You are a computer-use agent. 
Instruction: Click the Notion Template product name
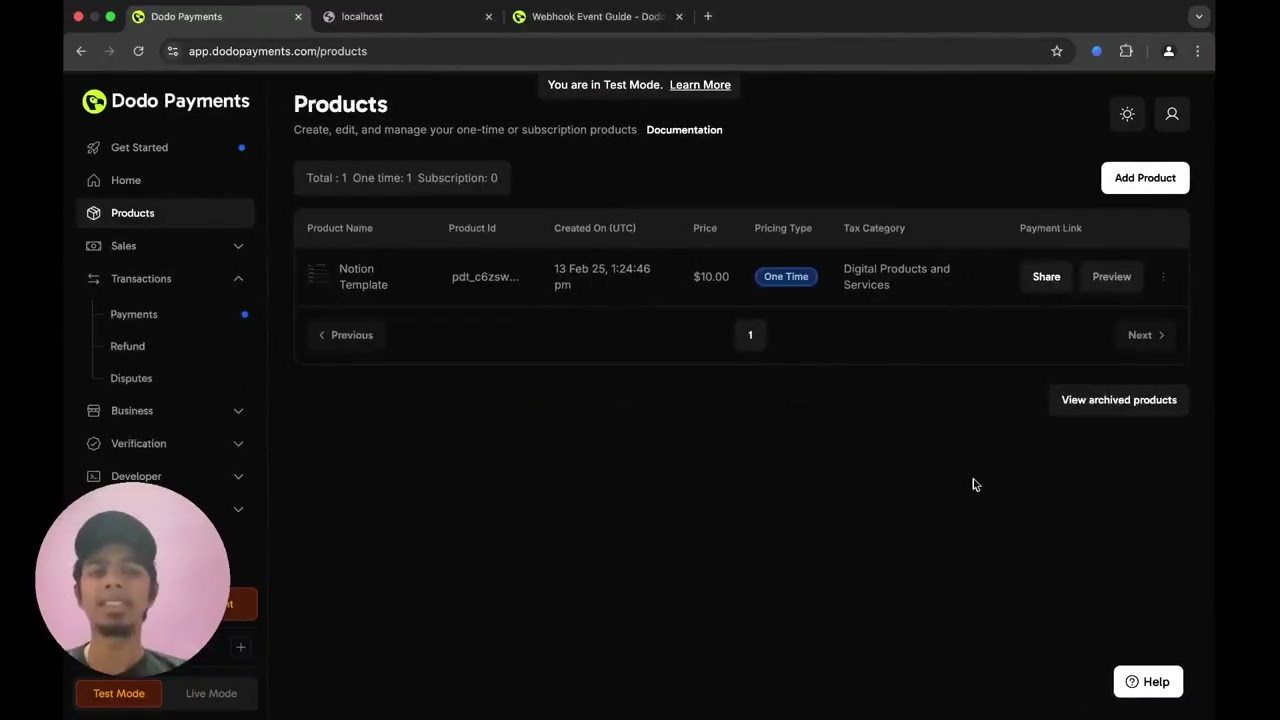[x=363, y=277]
